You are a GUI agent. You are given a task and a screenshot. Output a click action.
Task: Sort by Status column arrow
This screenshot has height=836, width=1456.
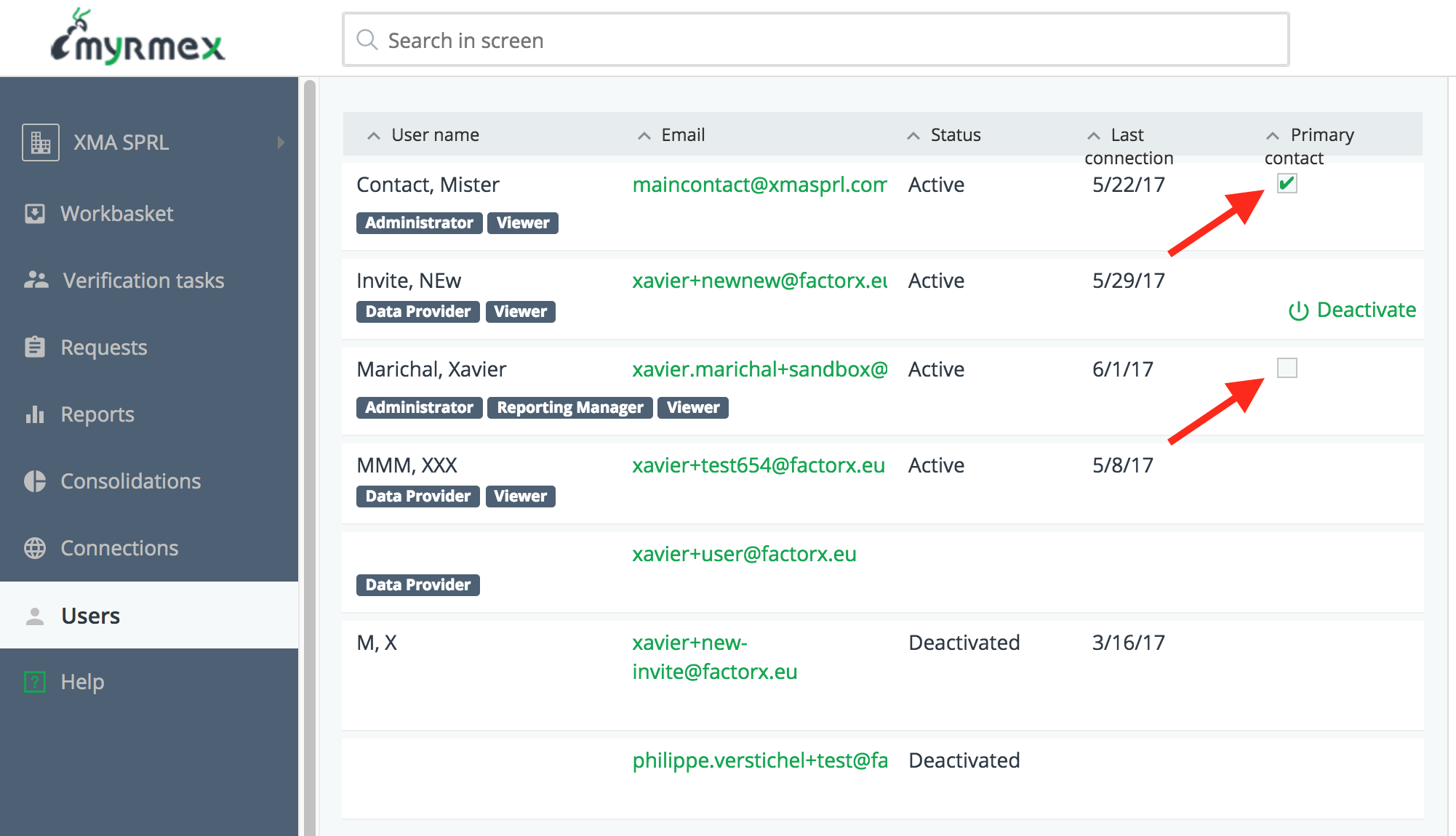[913, 136]
